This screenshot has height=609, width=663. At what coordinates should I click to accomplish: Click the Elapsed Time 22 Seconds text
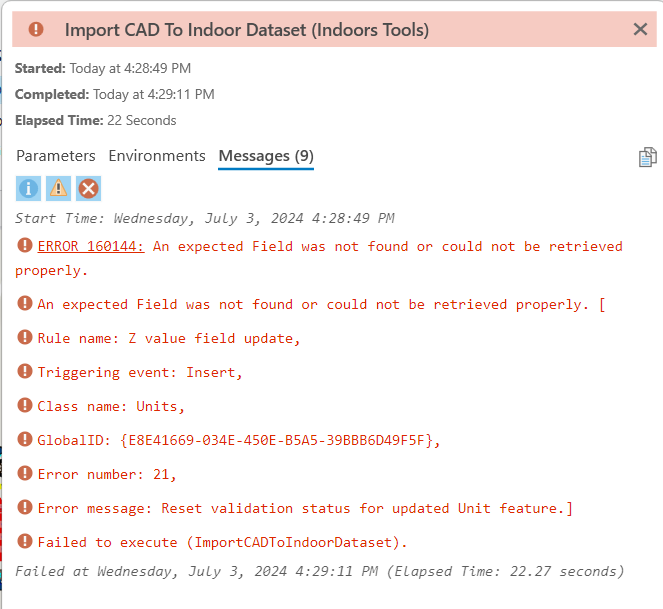pyautogui.click(x=95, y=120)
